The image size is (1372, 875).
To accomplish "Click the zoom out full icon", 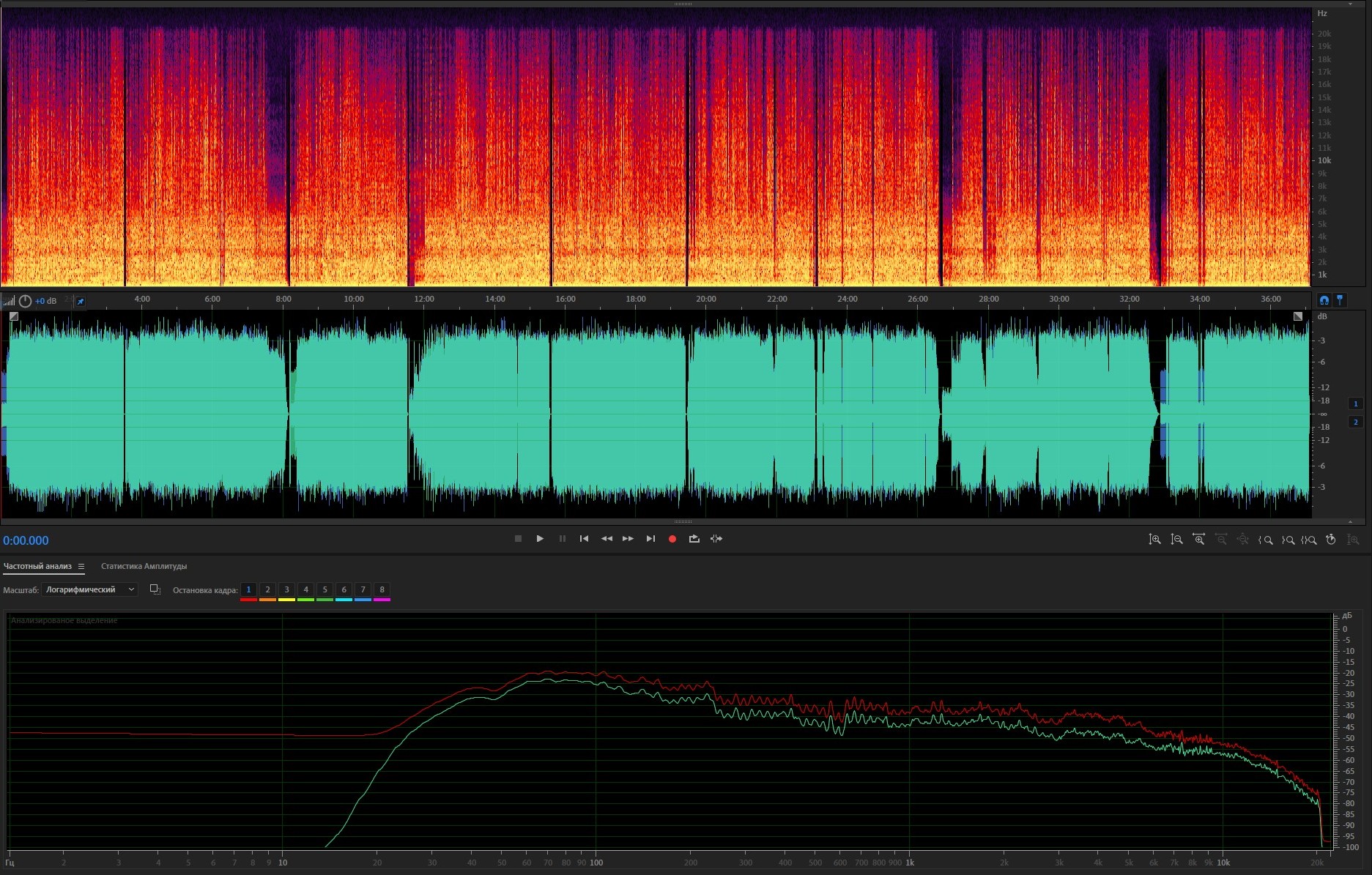I will coord(1243,540).
